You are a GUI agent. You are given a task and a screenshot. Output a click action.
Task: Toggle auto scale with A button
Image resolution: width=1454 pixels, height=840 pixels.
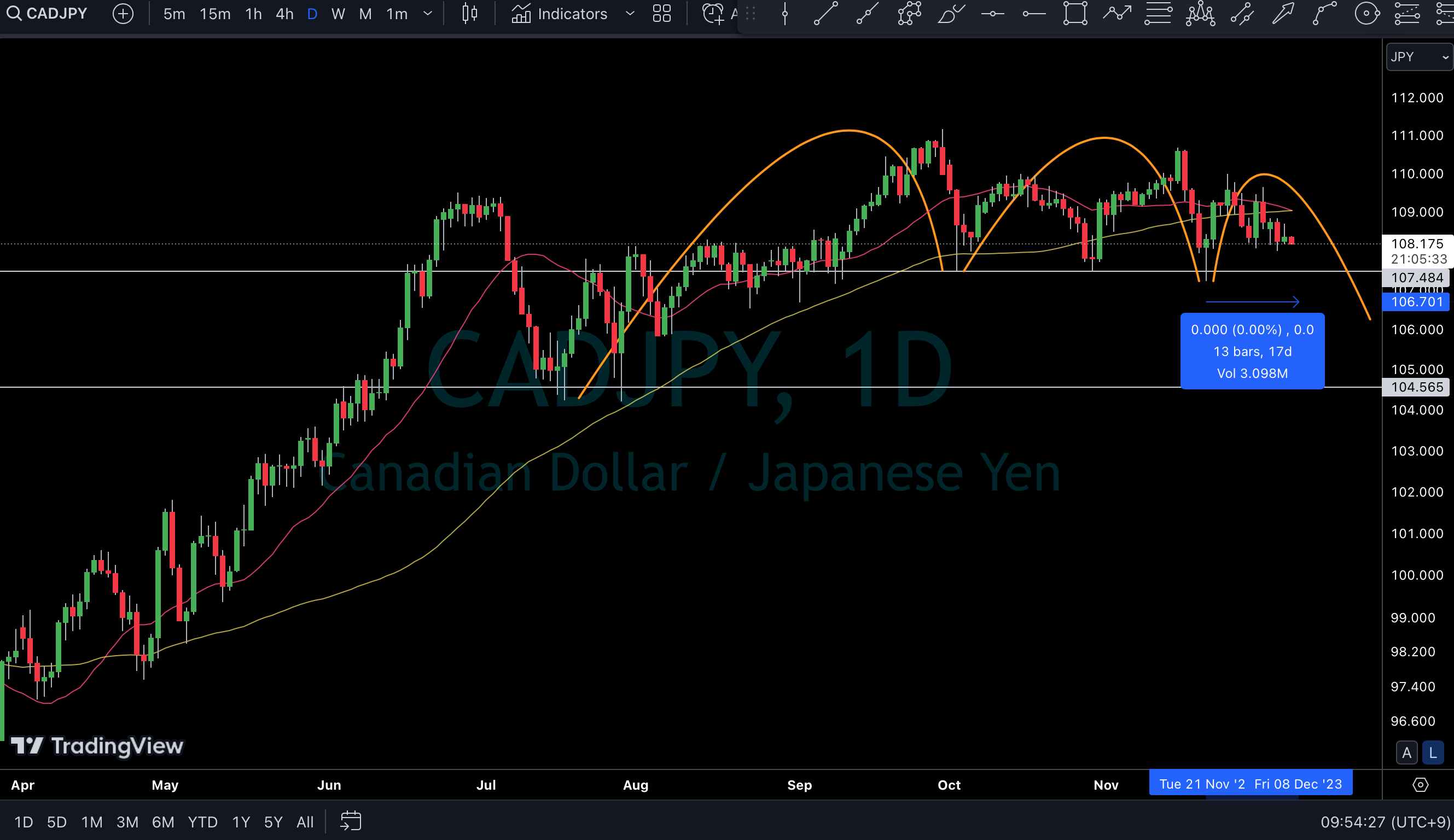coord(1406,753)
